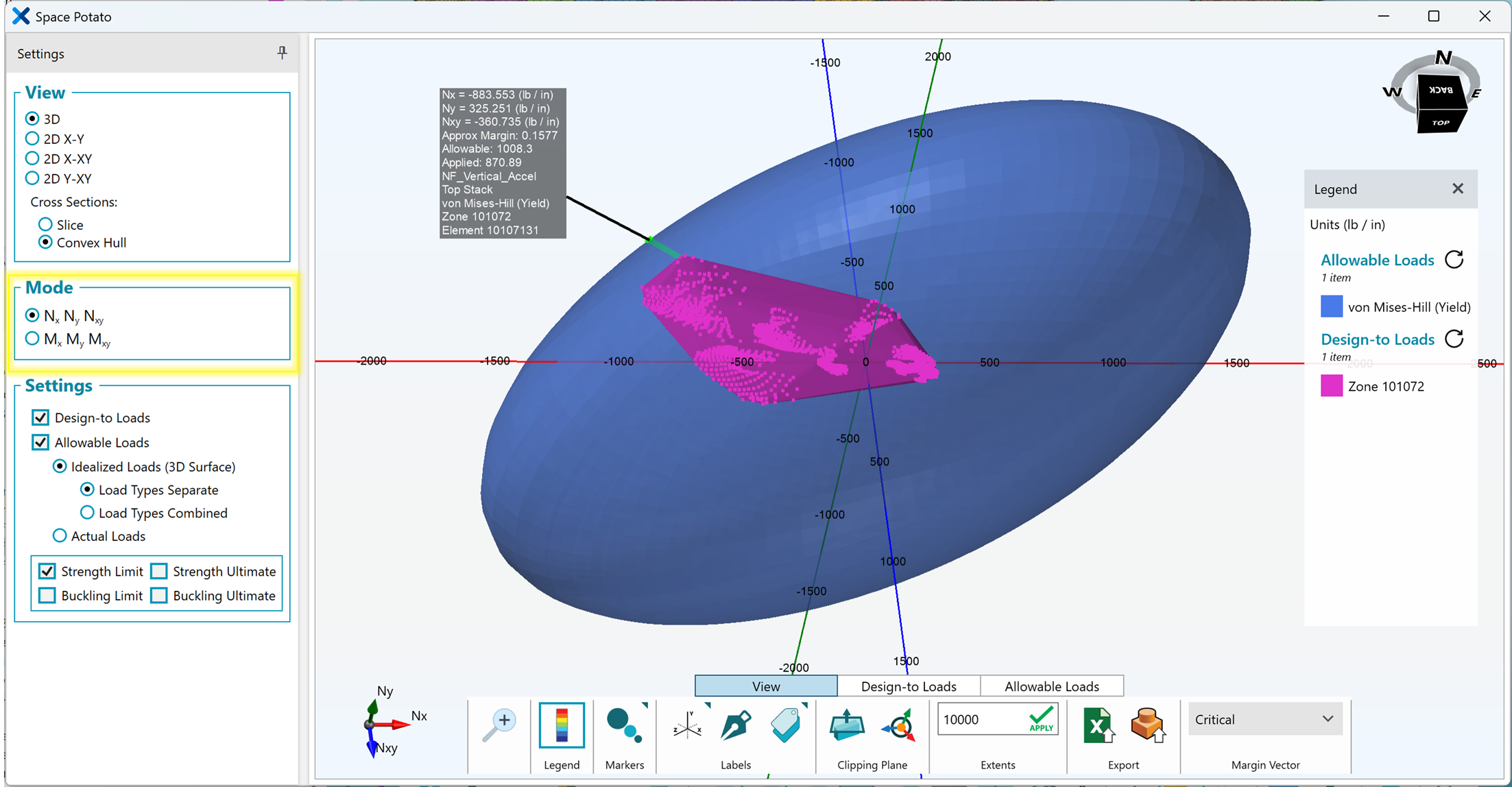
Task: Expand the axis labels options arrow
Action: pyautogui.click(x=707, y=705)
